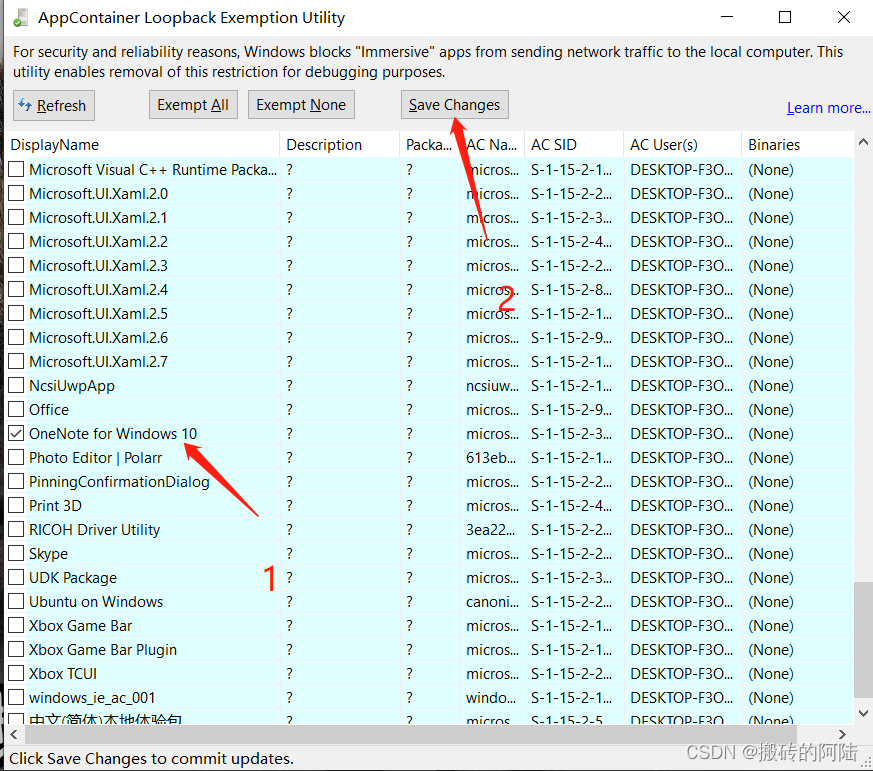Click the horizontal scrollbar thumb
The width and height of the screenshot is (873, 771).
[x=410, y=734]
